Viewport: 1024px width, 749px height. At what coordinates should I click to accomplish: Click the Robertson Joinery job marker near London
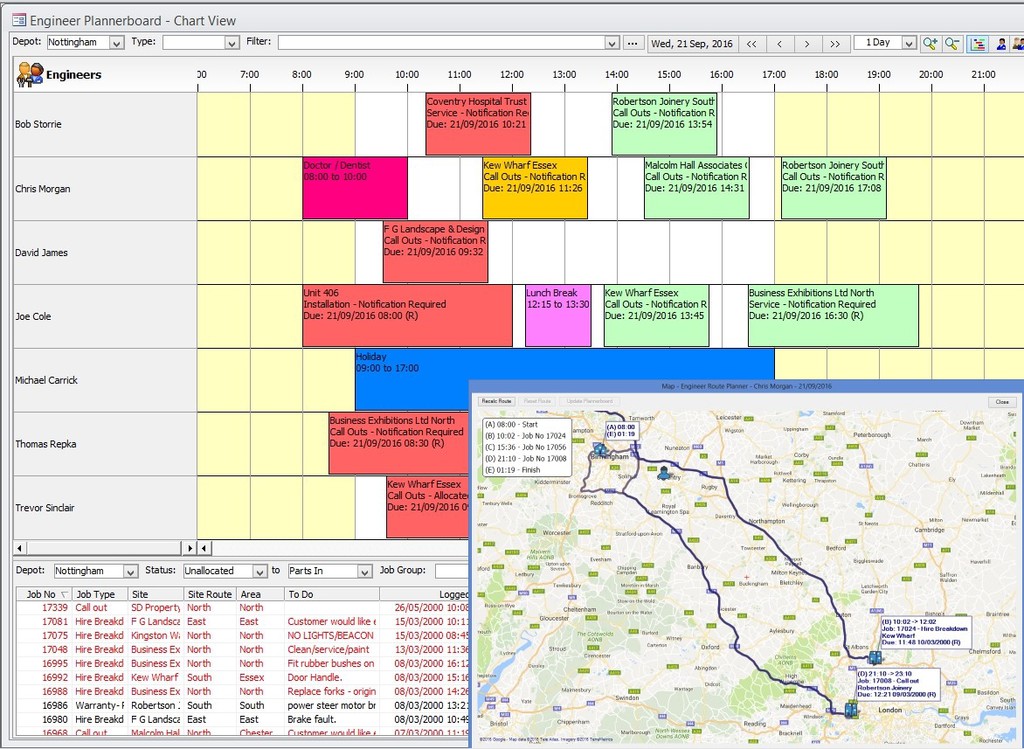click(x=851, y=709)
